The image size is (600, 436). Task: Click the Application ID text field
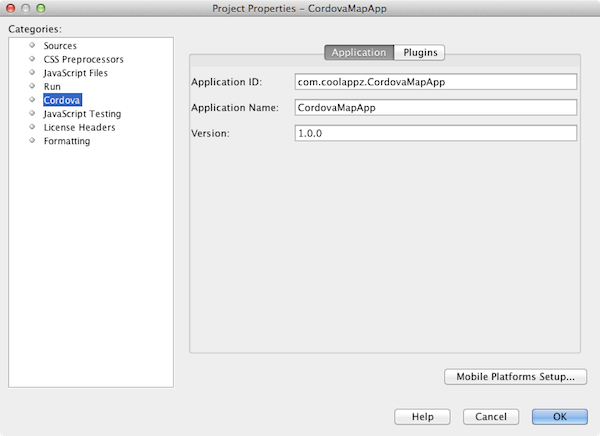click(435, 82)
